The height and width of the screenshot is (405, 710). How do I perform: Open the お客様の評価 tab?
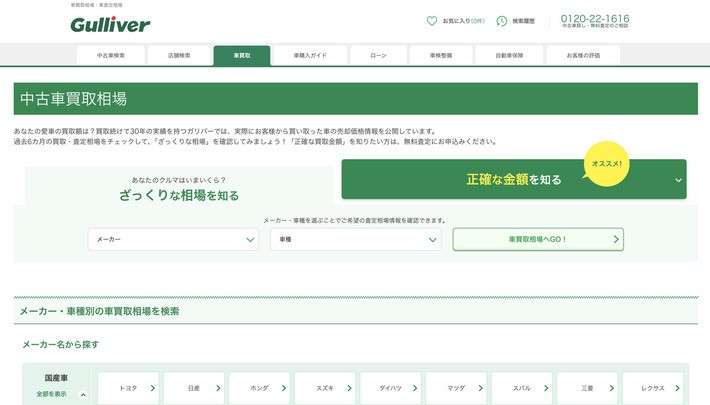pos(583,55)
